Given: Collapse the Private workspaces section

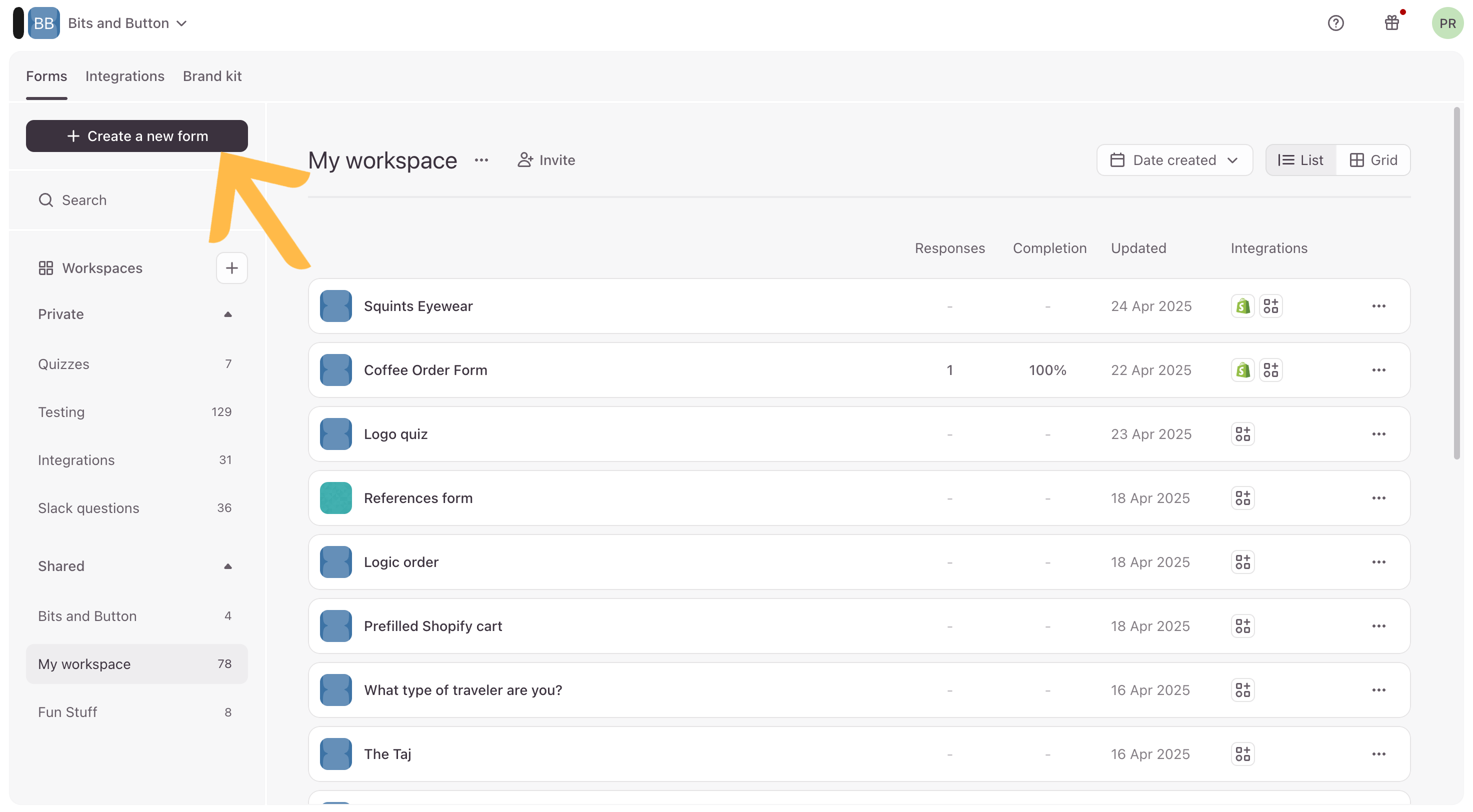Looking at the screenshot, I should pos(227,314).
